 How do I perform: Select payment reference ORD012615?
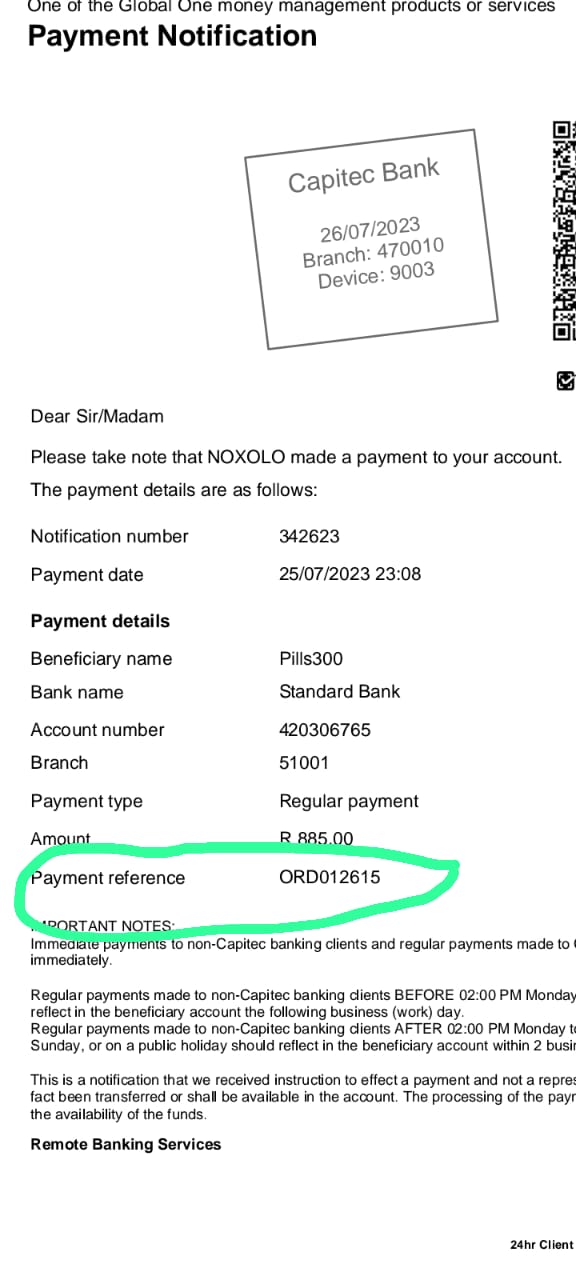pos(330,878)
